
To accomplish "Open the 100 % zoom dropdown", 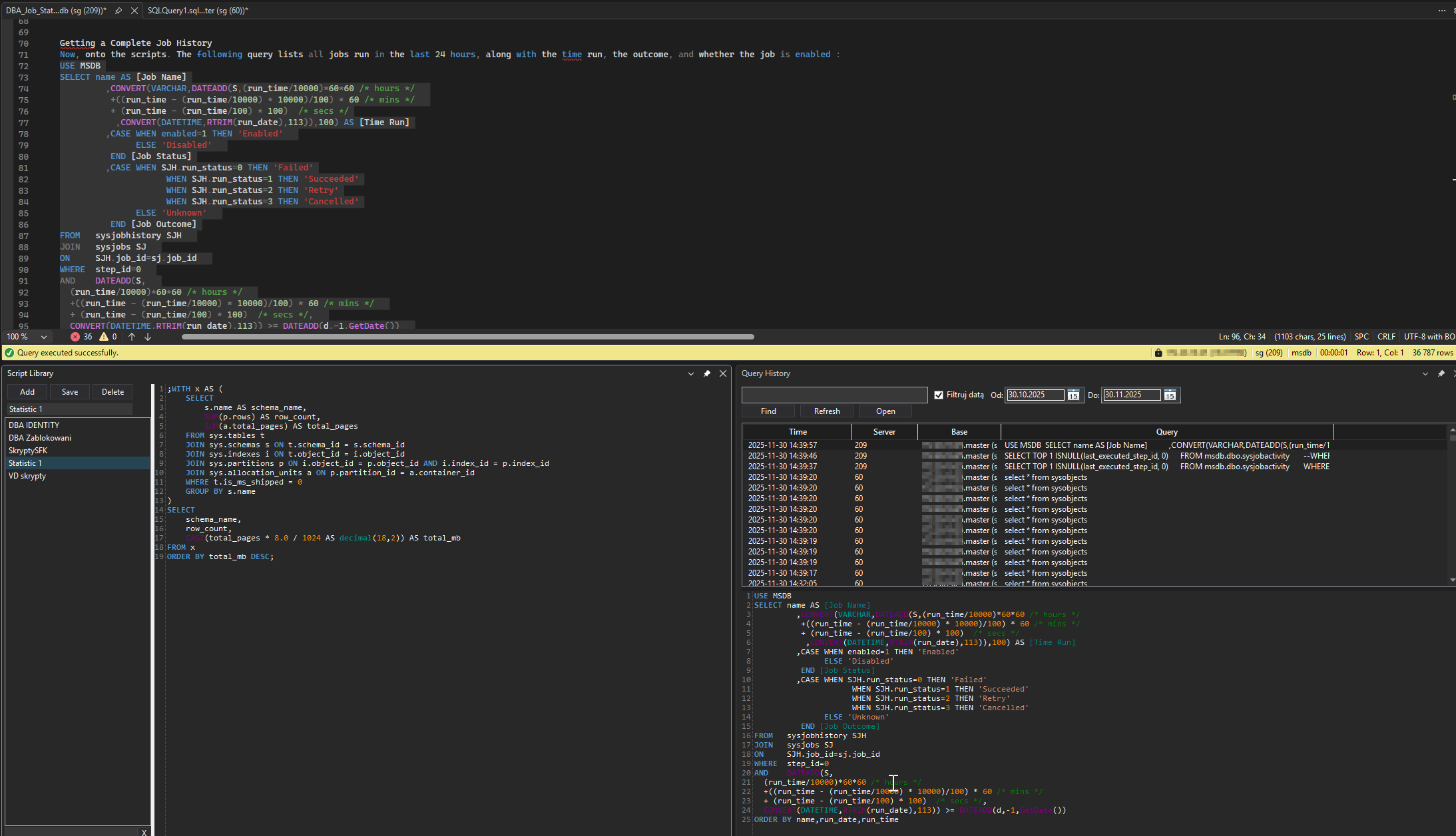I will [44, 337].
